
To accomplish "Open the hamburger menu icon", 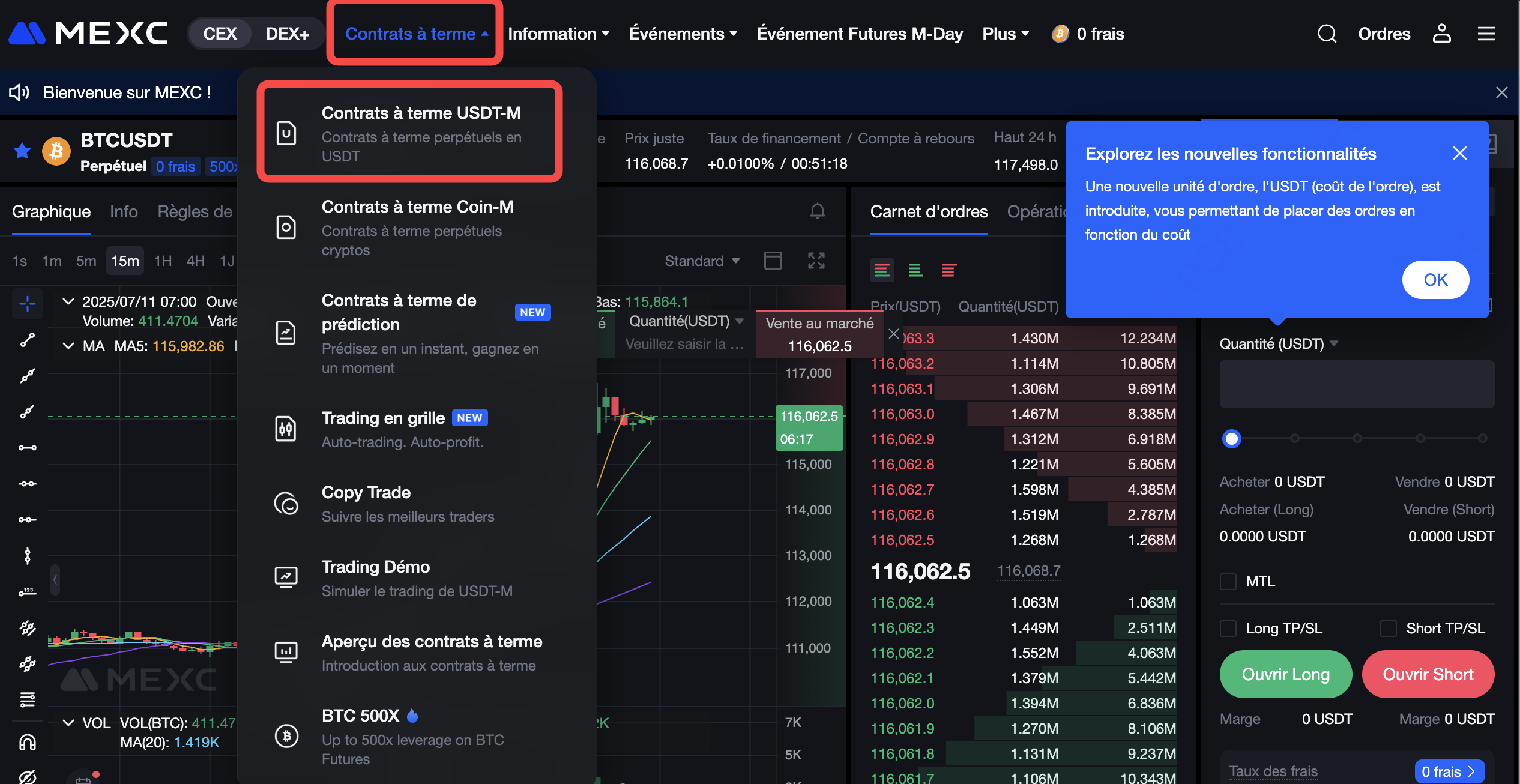I will pos(1486,34).
